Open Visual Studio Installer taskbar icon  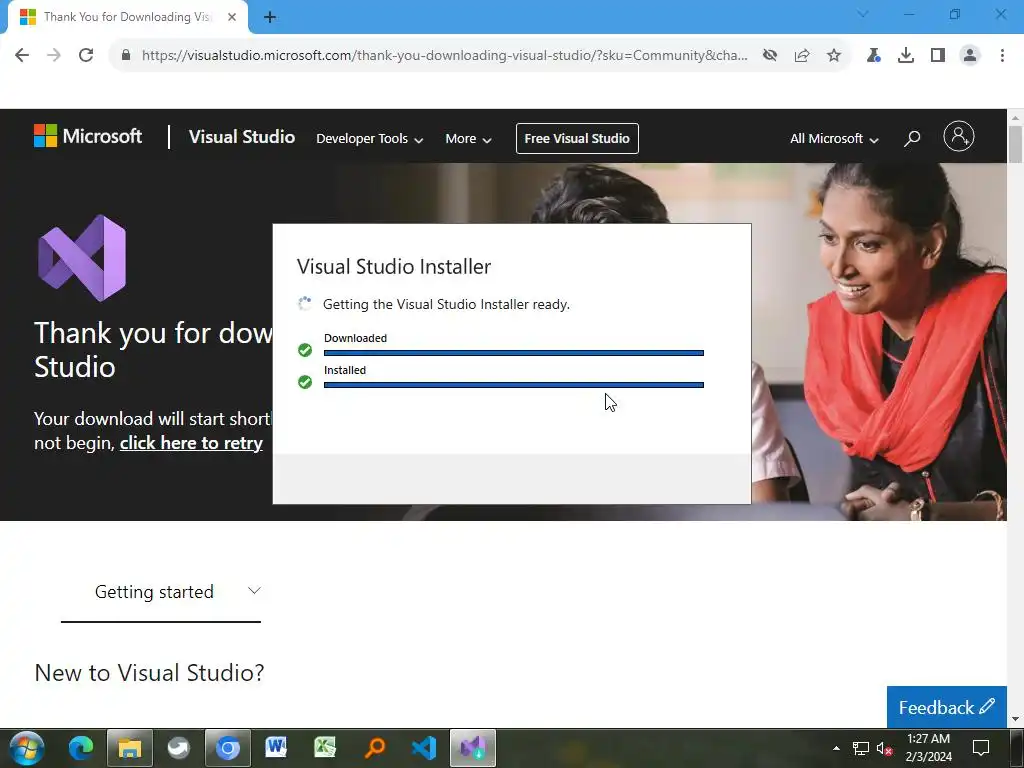473,748
